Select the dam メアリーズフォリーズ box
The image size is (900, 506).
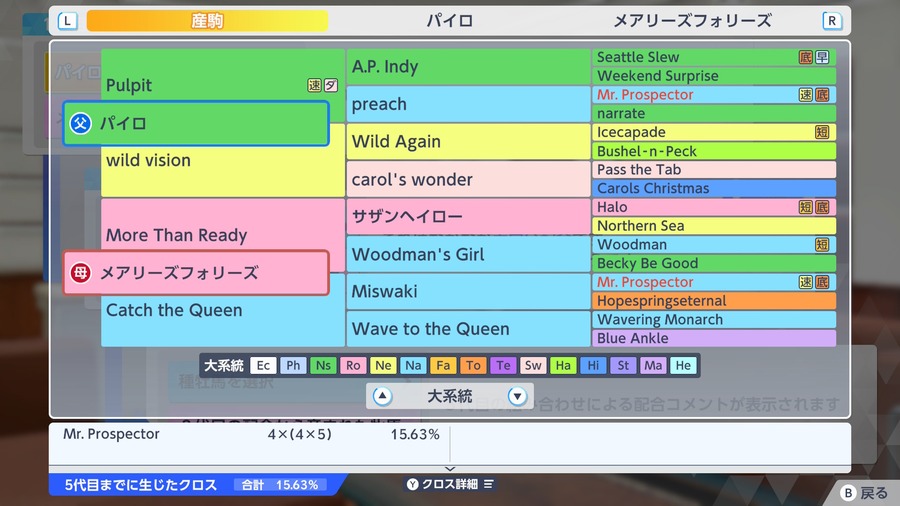[x=196, y=273]
